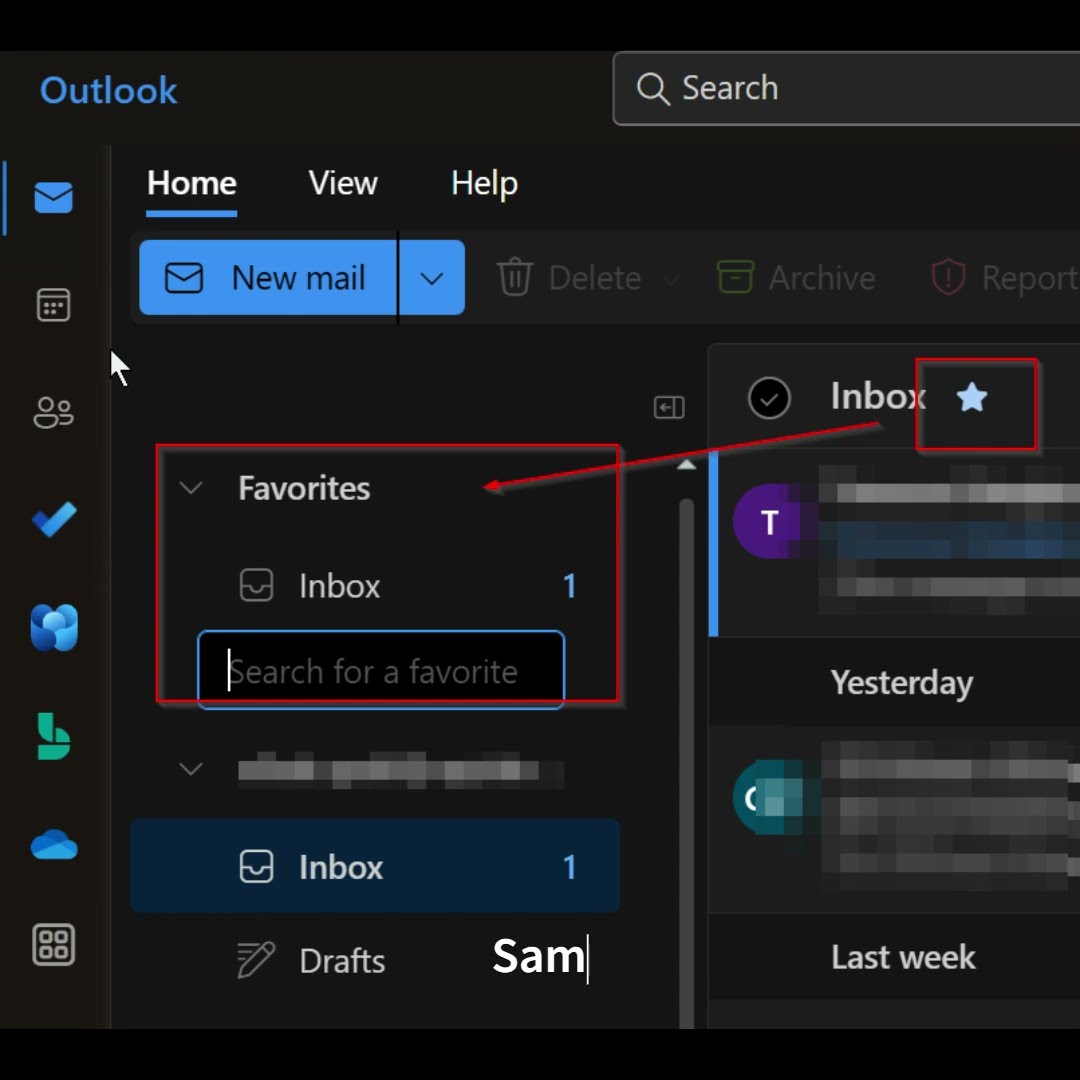Click the Report shield icon
Screen dimensions: 1080x1080
pyautogui.click(x=948, y=277)
